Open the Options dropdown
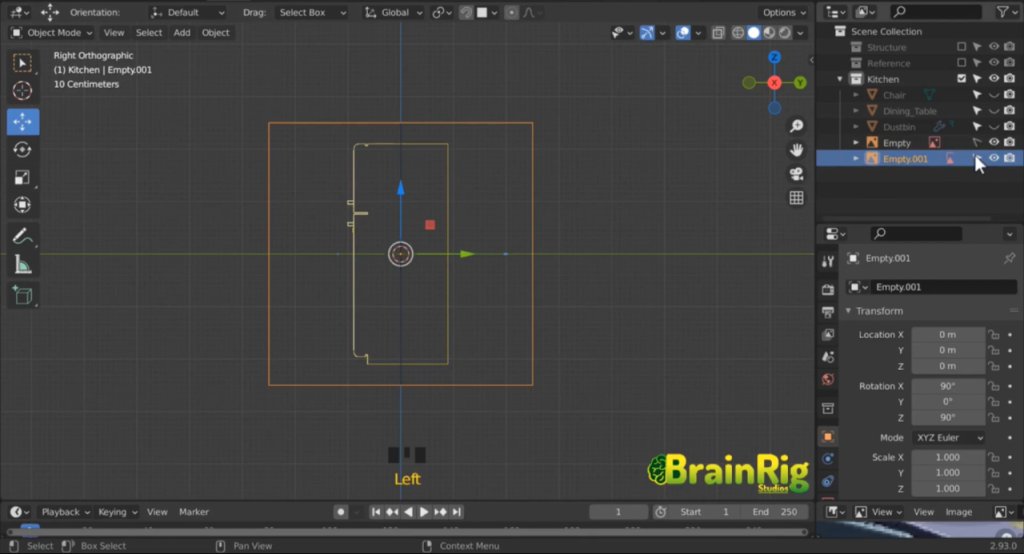Viewport: 1024px width, 554px height. tap(784, 12)
